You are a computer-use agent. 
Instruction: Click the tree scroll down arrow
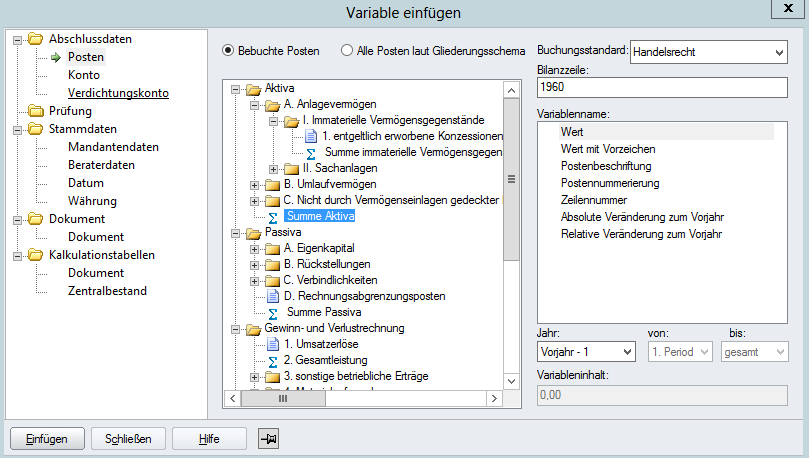point(511,381)
